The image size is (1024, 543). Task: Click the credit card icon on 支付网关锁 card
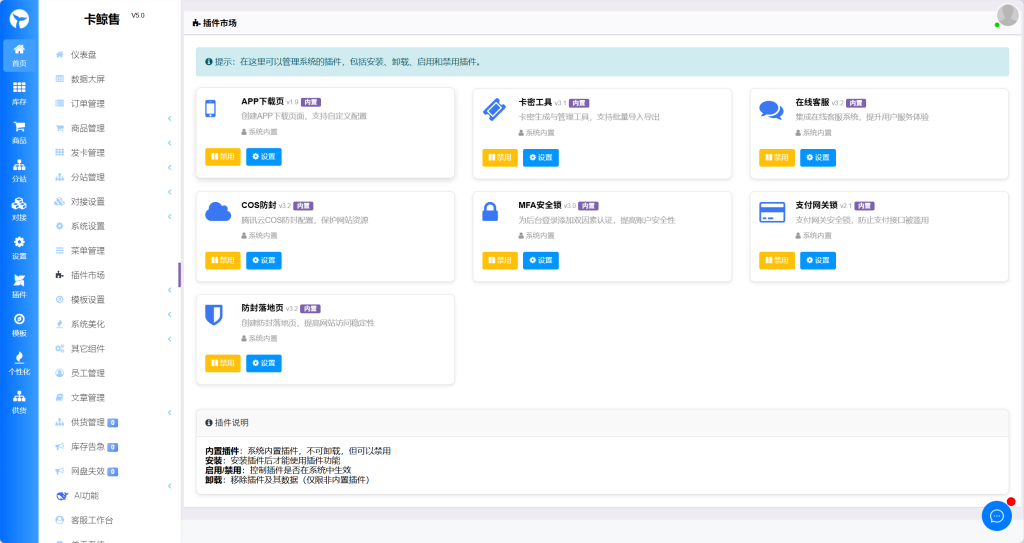pyautogui.click(x=772, y=212)
